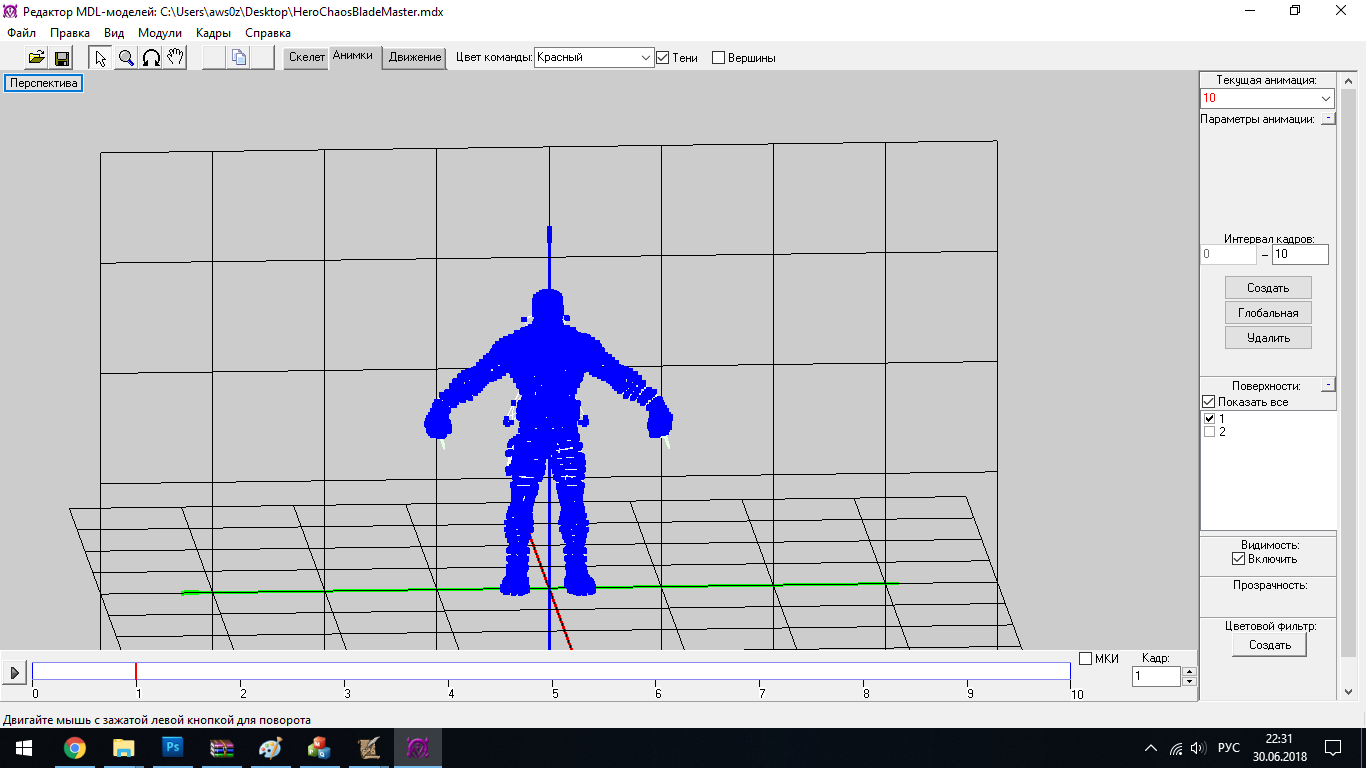Collapse the Параметры анимации section
This screenshot has height=768, width=1366.
(x=1327, y=119)
